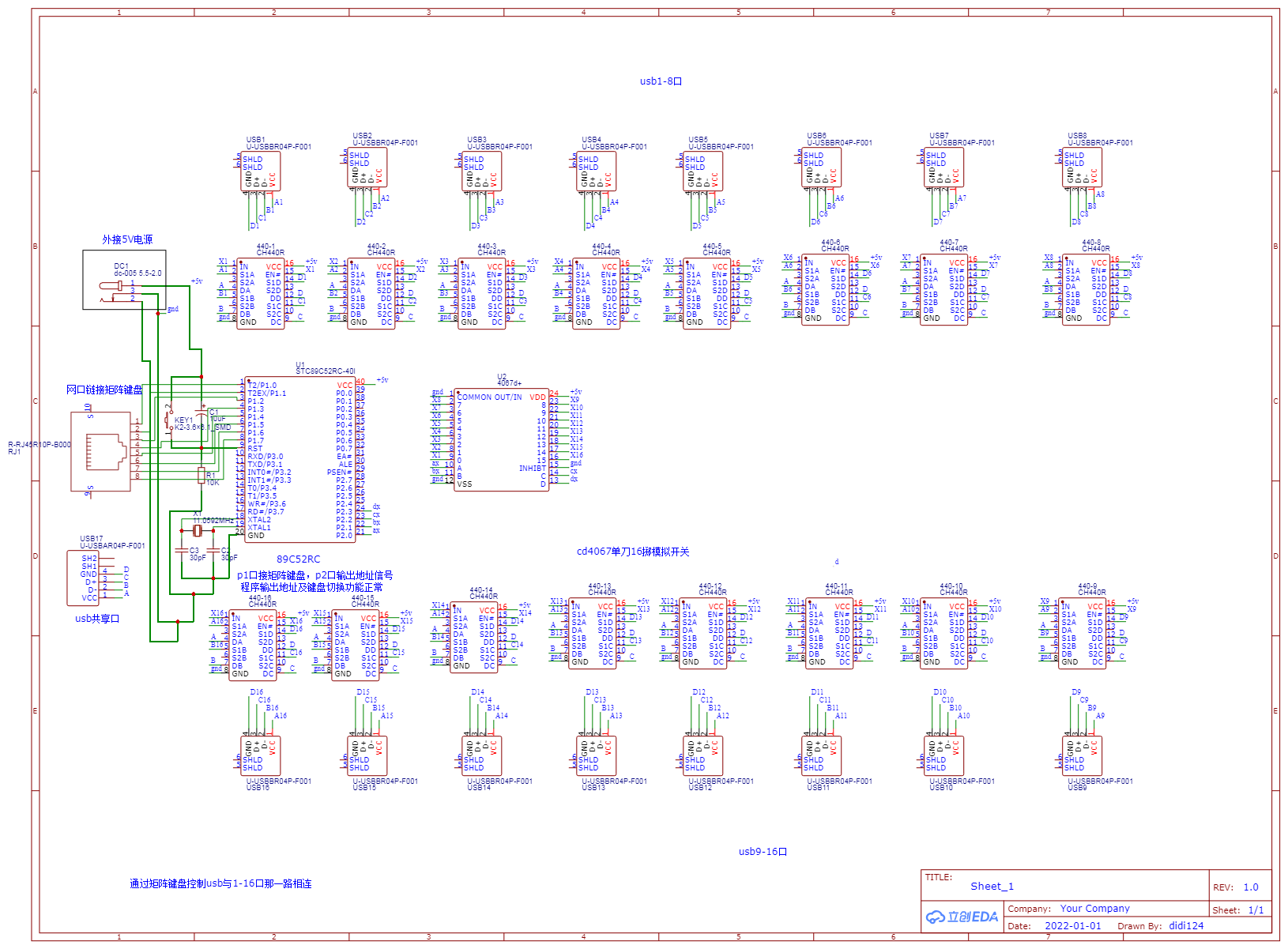Select the USB7 connector symbol
The width and height of the screenshot is (1288, 949).
coord(944,168)
